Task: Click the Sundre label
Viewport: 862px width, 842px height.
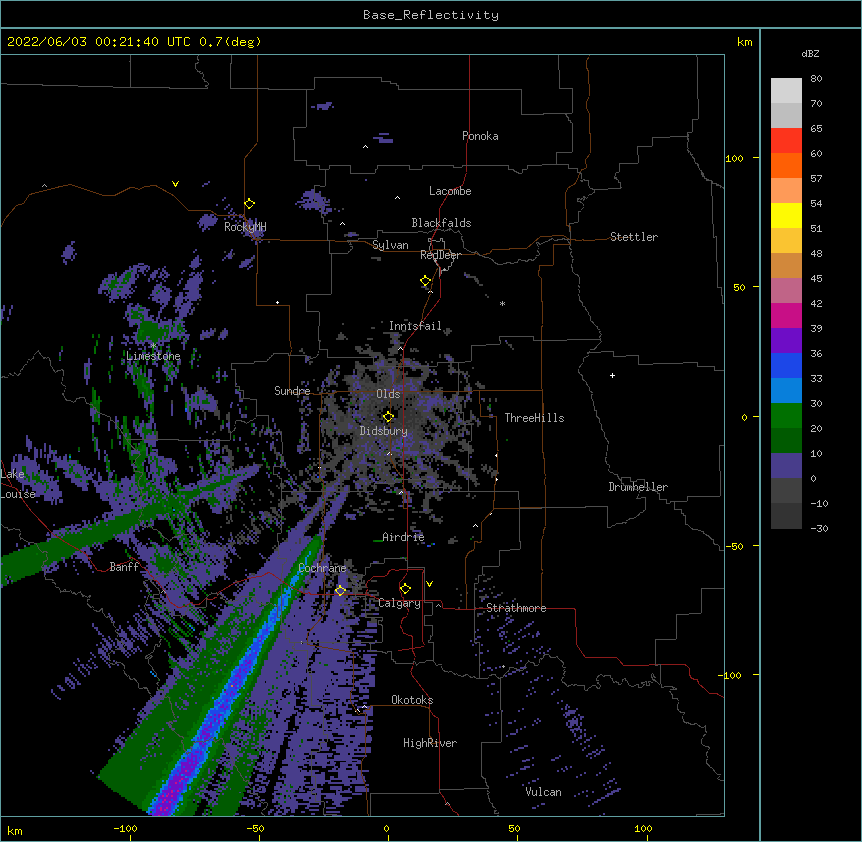Action: click(x=292, y=391)
